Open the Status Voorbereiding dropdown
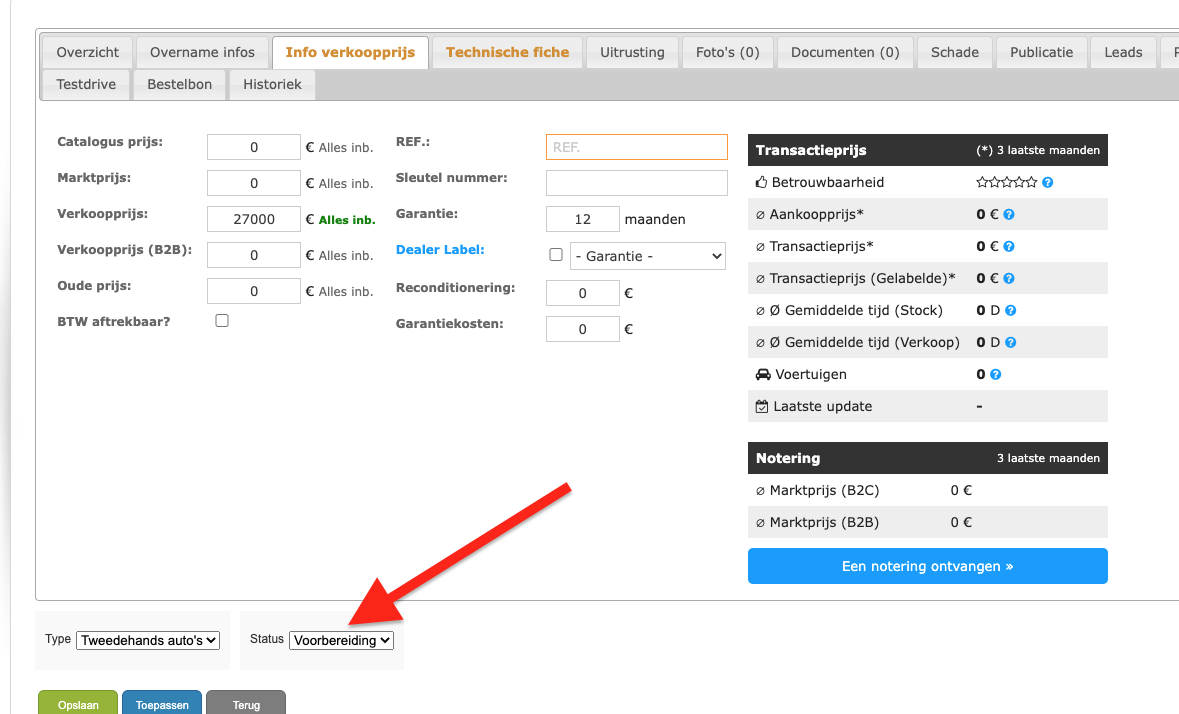 click(341, 640)
